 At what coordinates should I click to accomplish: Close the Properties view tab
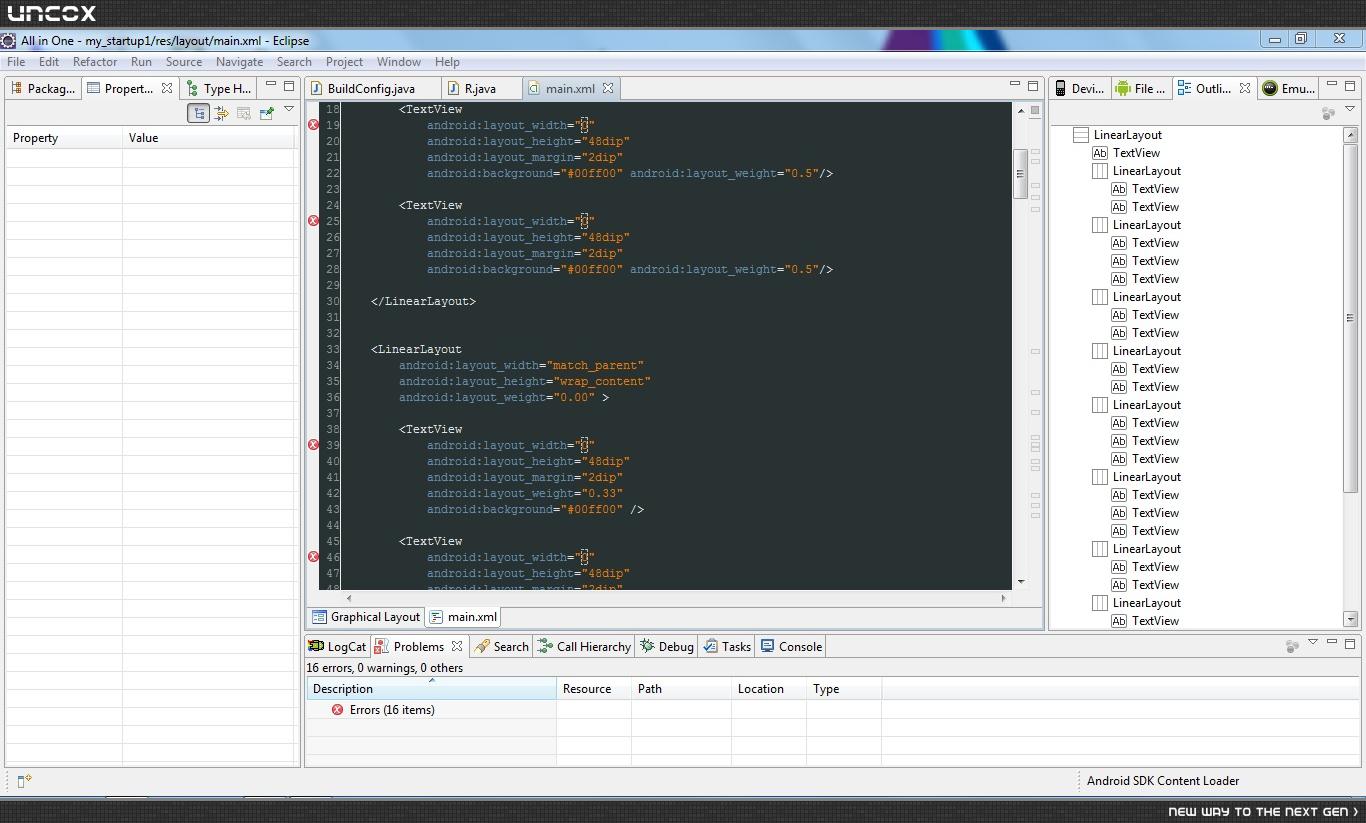click(167, 88)
